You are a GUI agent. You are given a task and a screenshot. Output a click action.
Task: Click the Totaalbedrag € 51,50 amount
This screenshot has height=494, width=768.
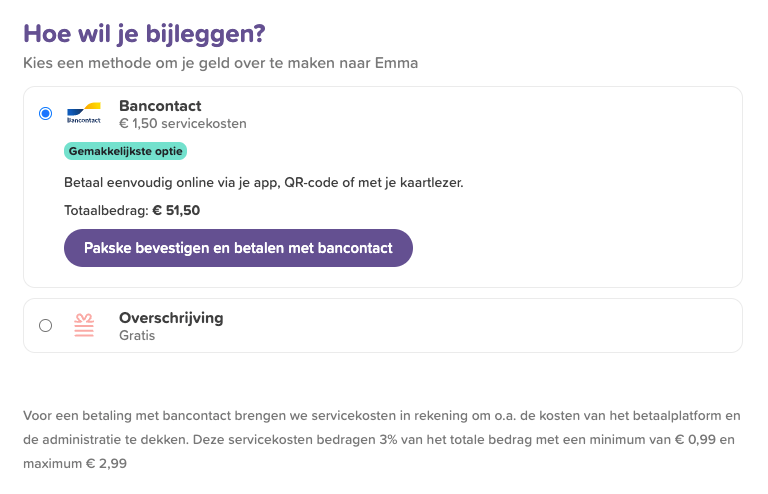132,211
